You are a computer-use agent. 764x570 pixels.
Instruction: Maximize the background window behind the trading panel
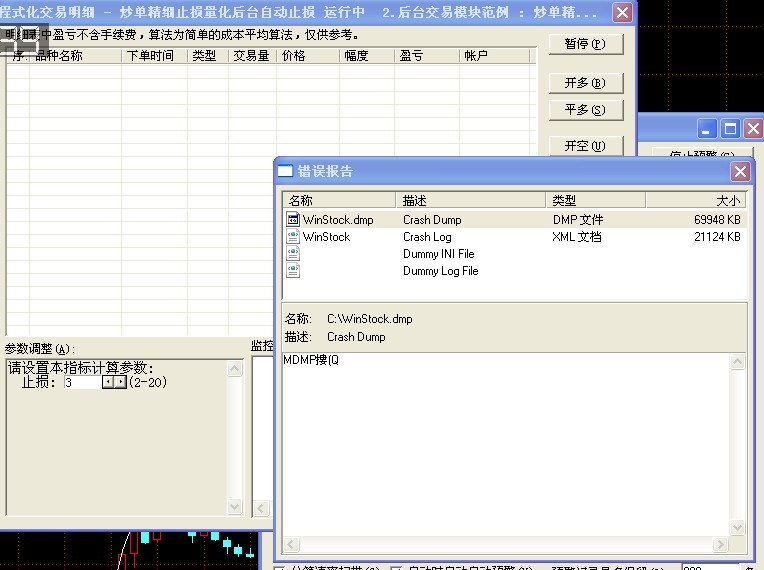click(730, 128)
